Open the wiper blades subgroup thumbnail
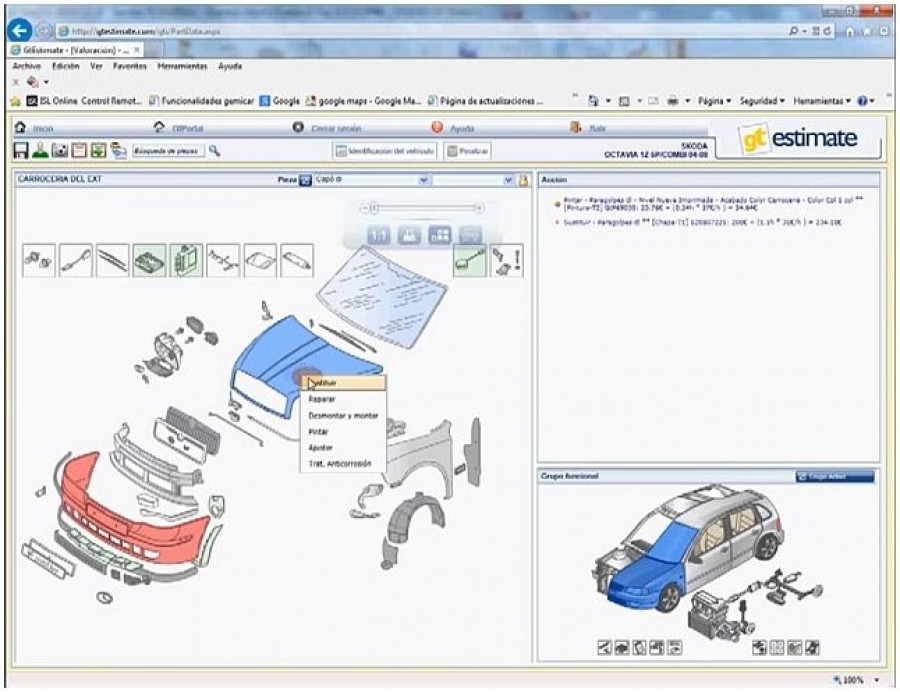Screen dimensions: 900x692 112,261
